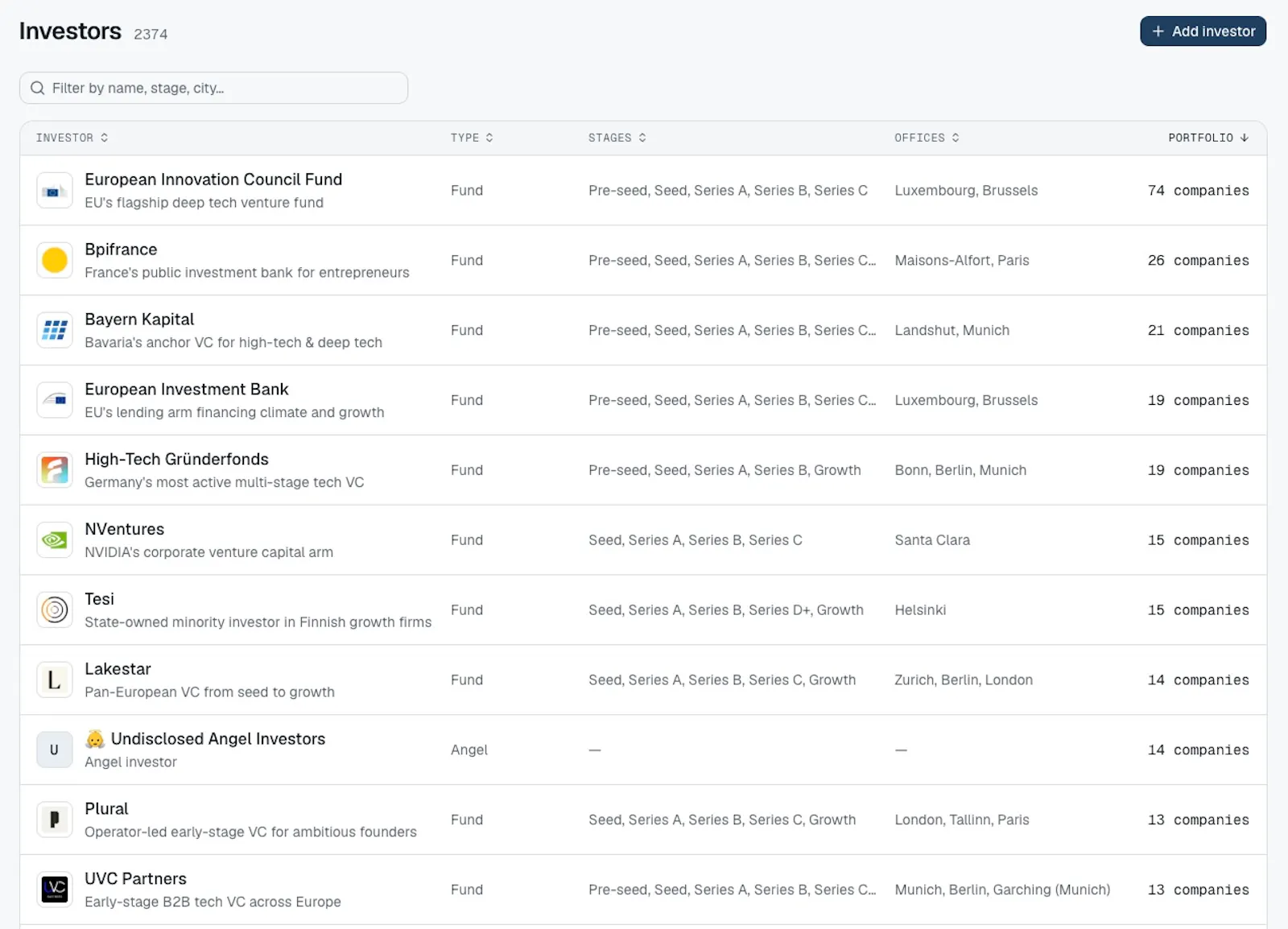Click the 'Angel' type cell
1288x929 pixels.
coord(469,750)
